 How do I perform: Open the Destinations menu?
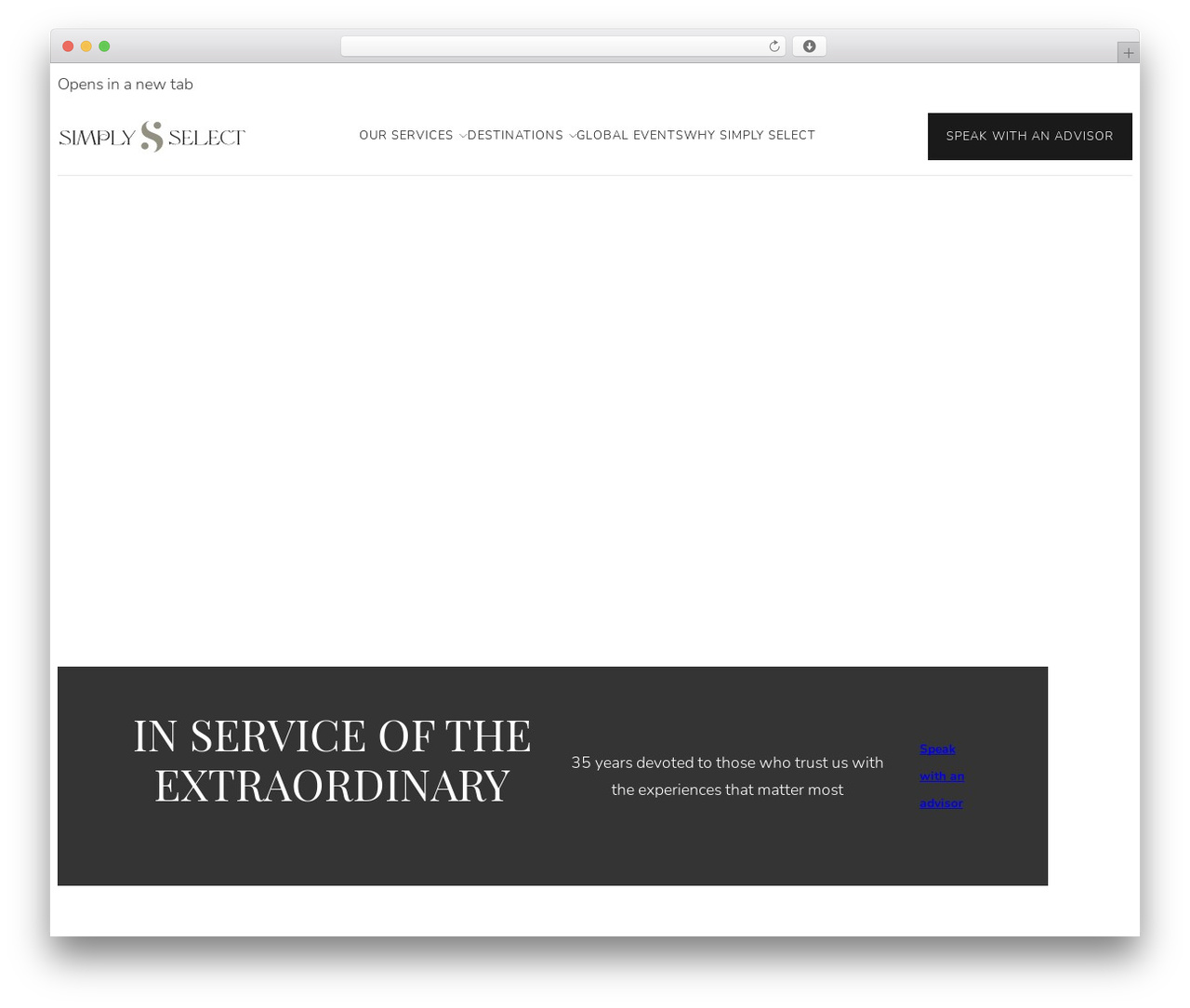(515, 135)
